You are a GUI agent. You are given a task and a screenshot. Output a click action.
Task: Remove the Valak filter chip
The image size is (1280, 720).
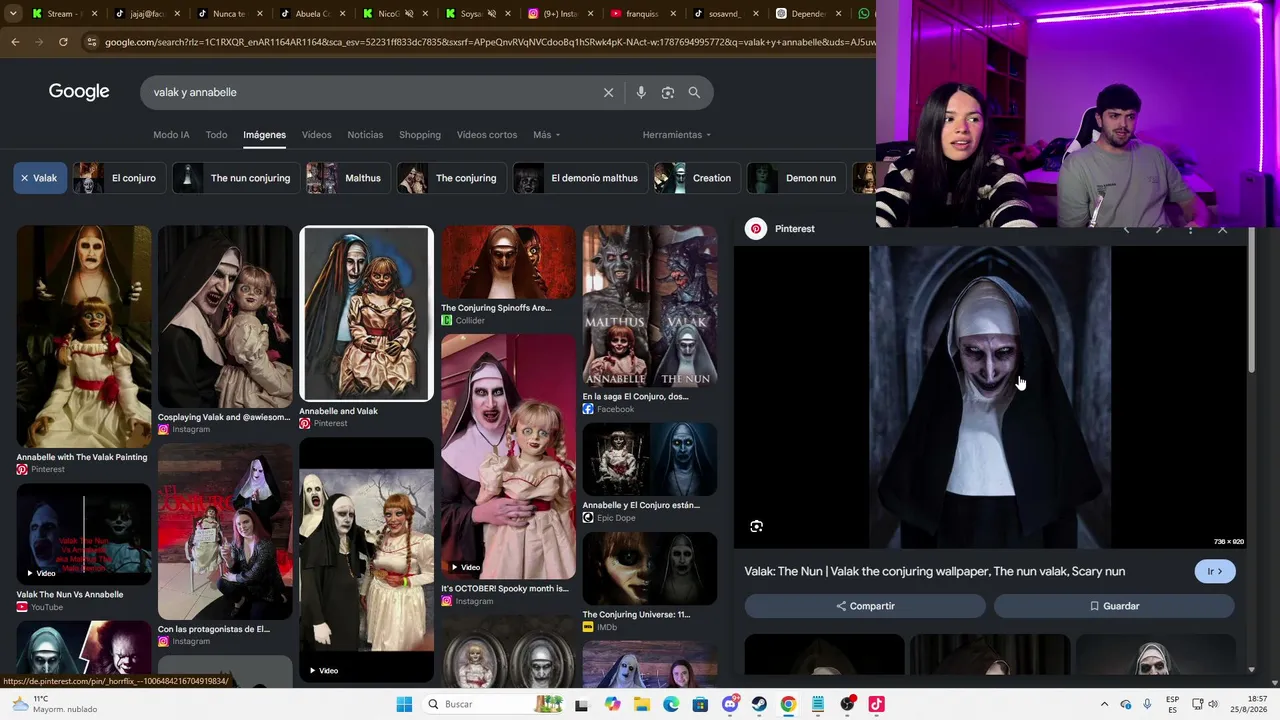click(40, 178)
